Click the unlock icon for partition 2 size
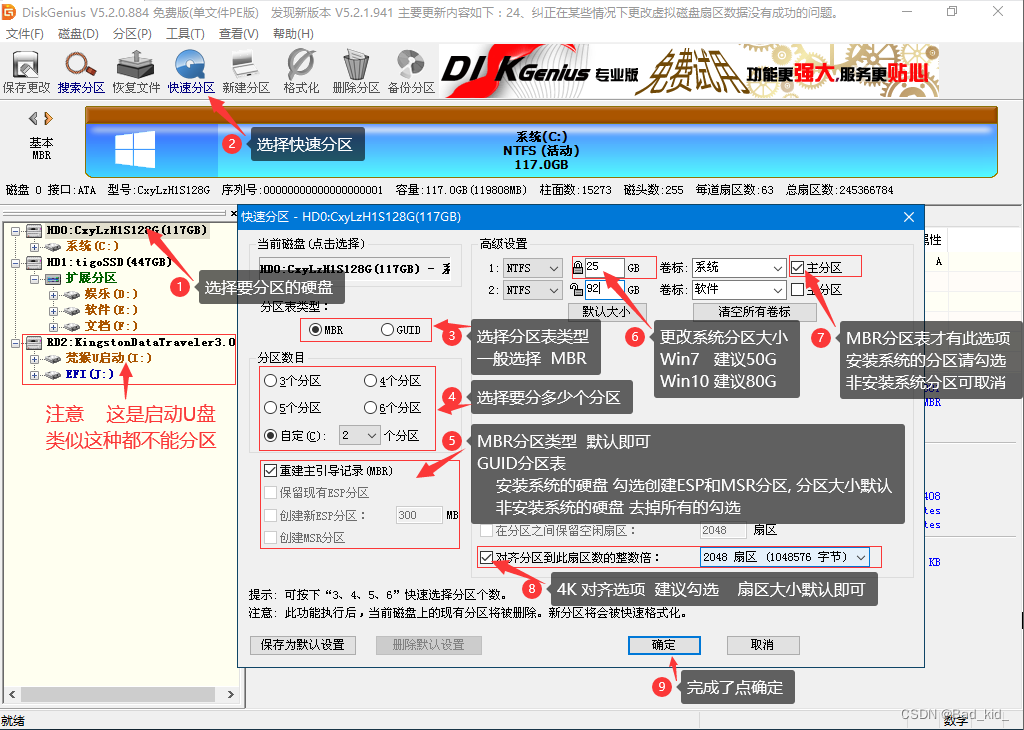1024x730 pixels. pos(576,289)
